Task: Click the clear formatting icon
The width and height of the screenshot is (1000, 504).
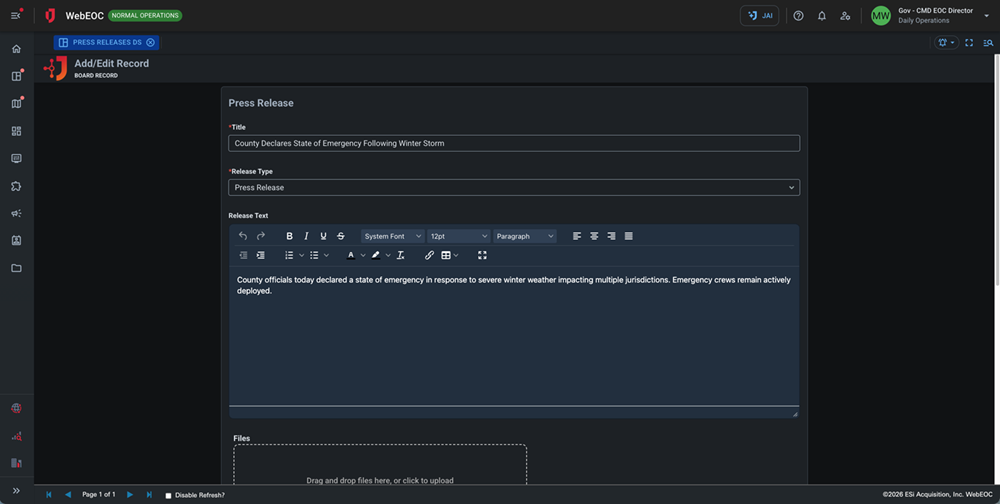Action: [x=400, y=255]
